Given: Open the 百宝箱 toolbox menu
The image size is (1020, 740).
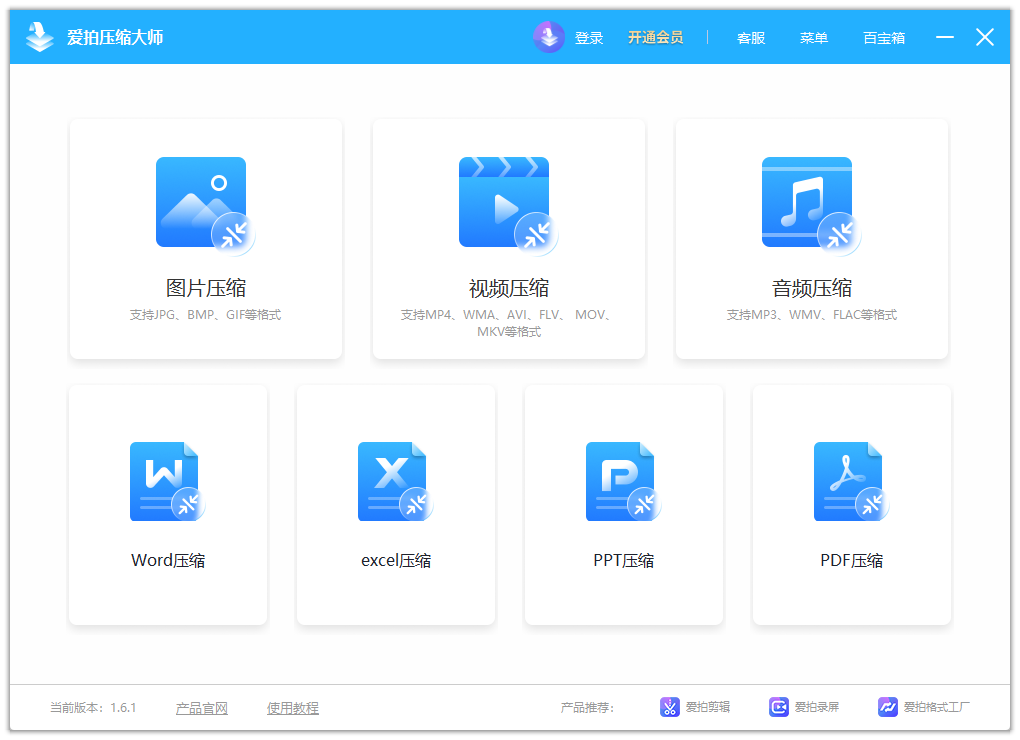Looking at the screenshot, I should coord(884,38).
